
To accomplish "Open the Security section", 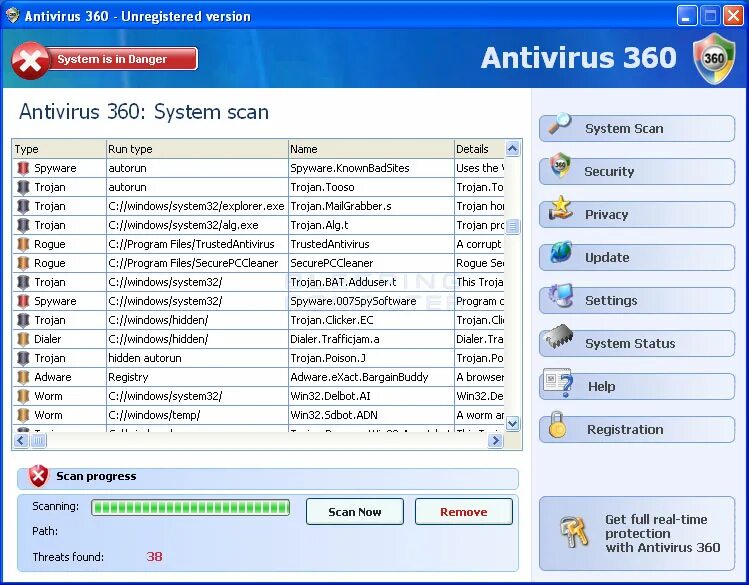I will point(637,171).
